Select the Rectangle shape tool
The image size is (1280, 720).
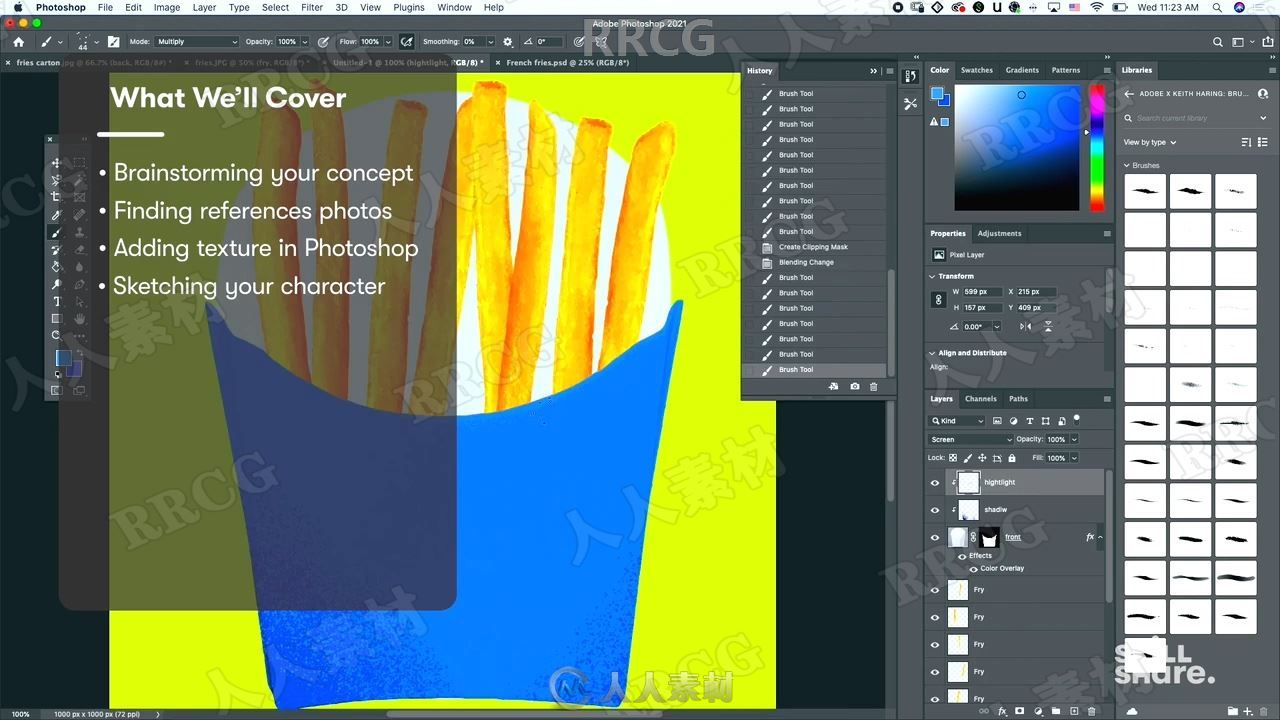coord(56,318)
